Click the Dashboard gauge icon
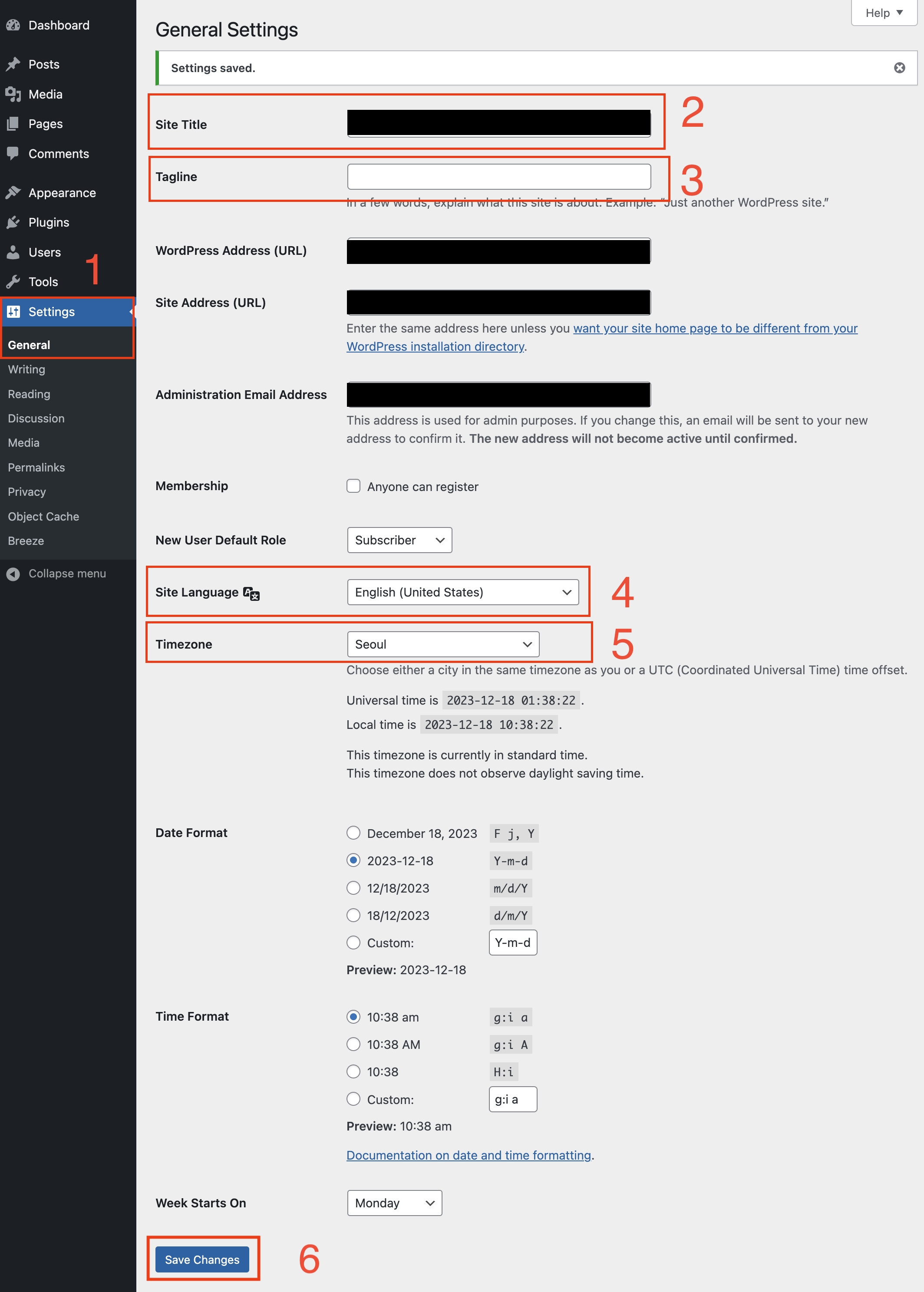Image resolution: width=924 pixels, height=1292 pixels. 13,25
